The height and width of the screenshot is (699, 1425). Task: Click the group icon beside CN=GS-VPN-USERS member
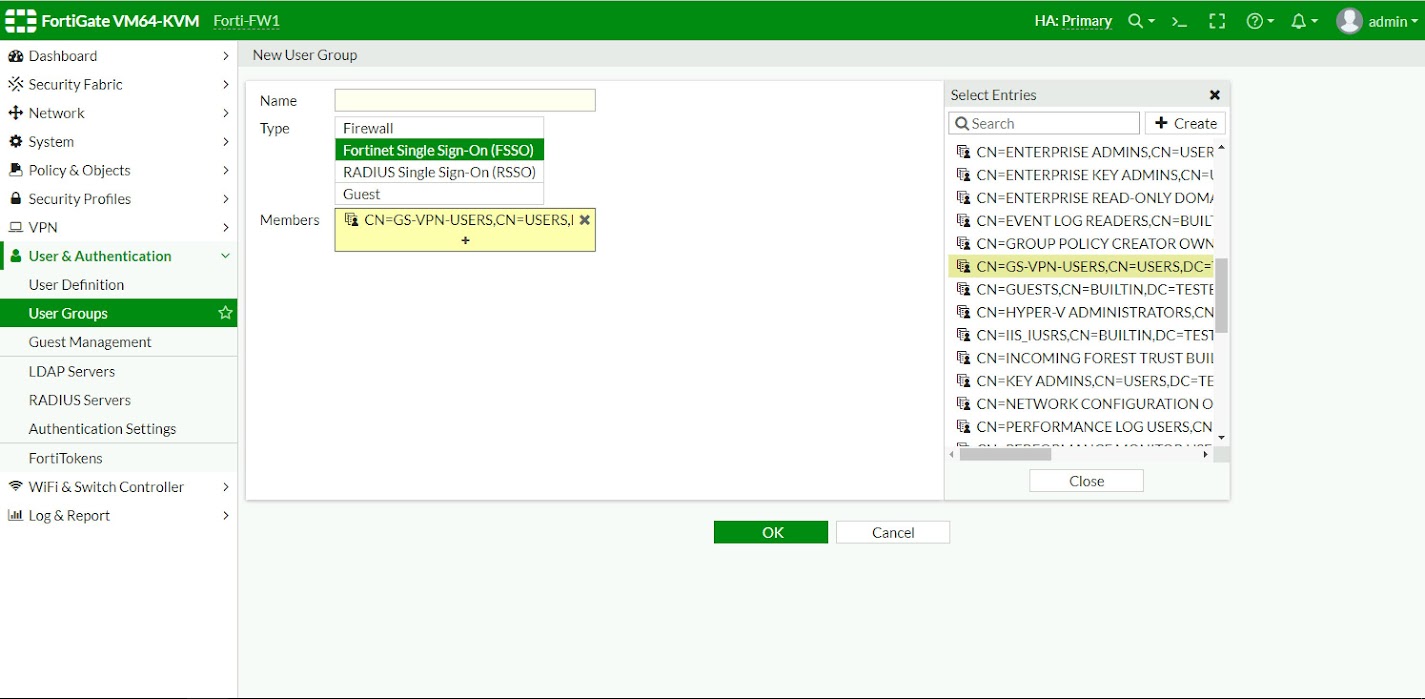point(351,220)
